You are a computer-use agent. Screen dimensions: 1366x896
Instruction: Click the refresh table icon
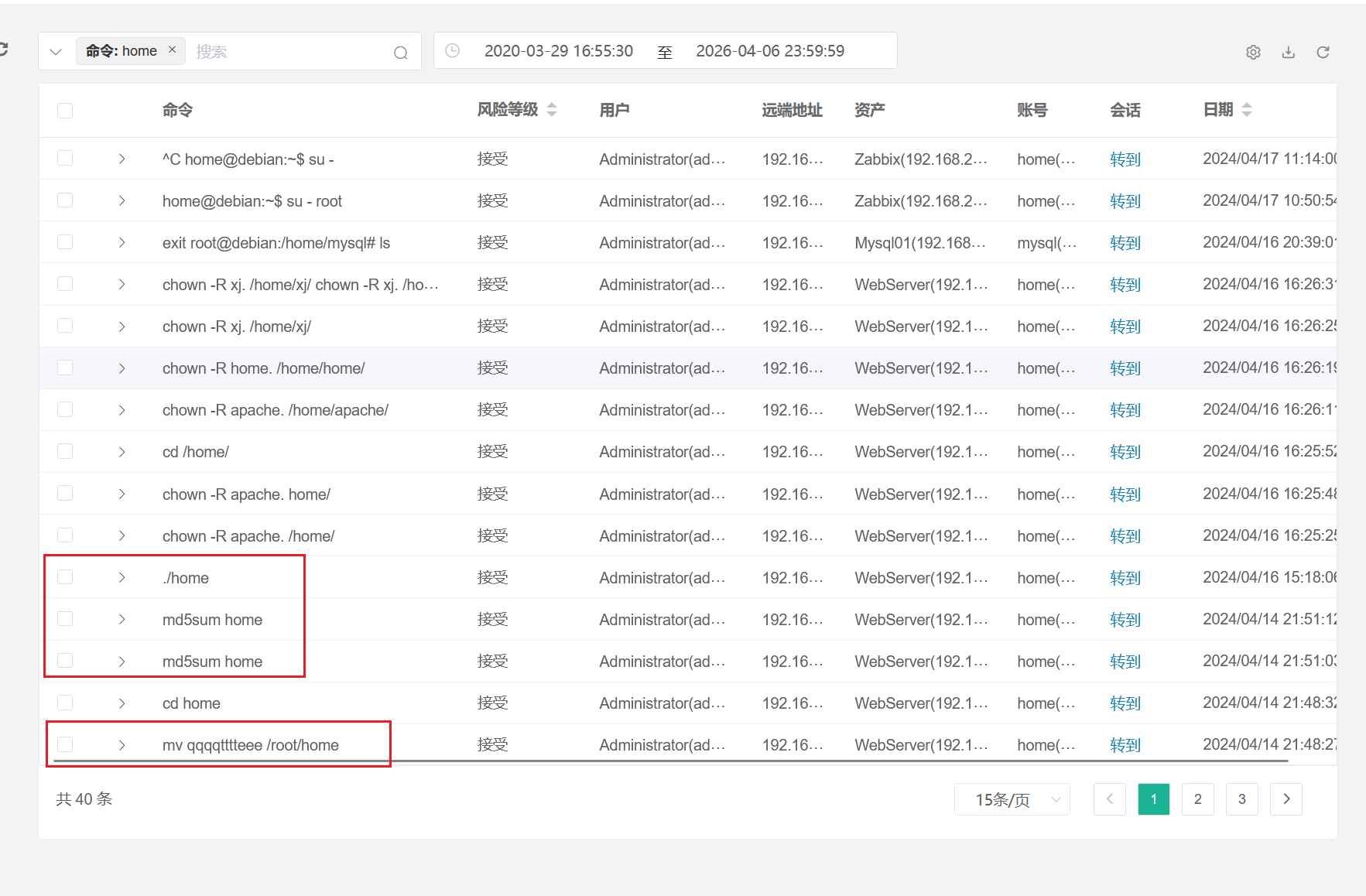[x=1323, y=52]
